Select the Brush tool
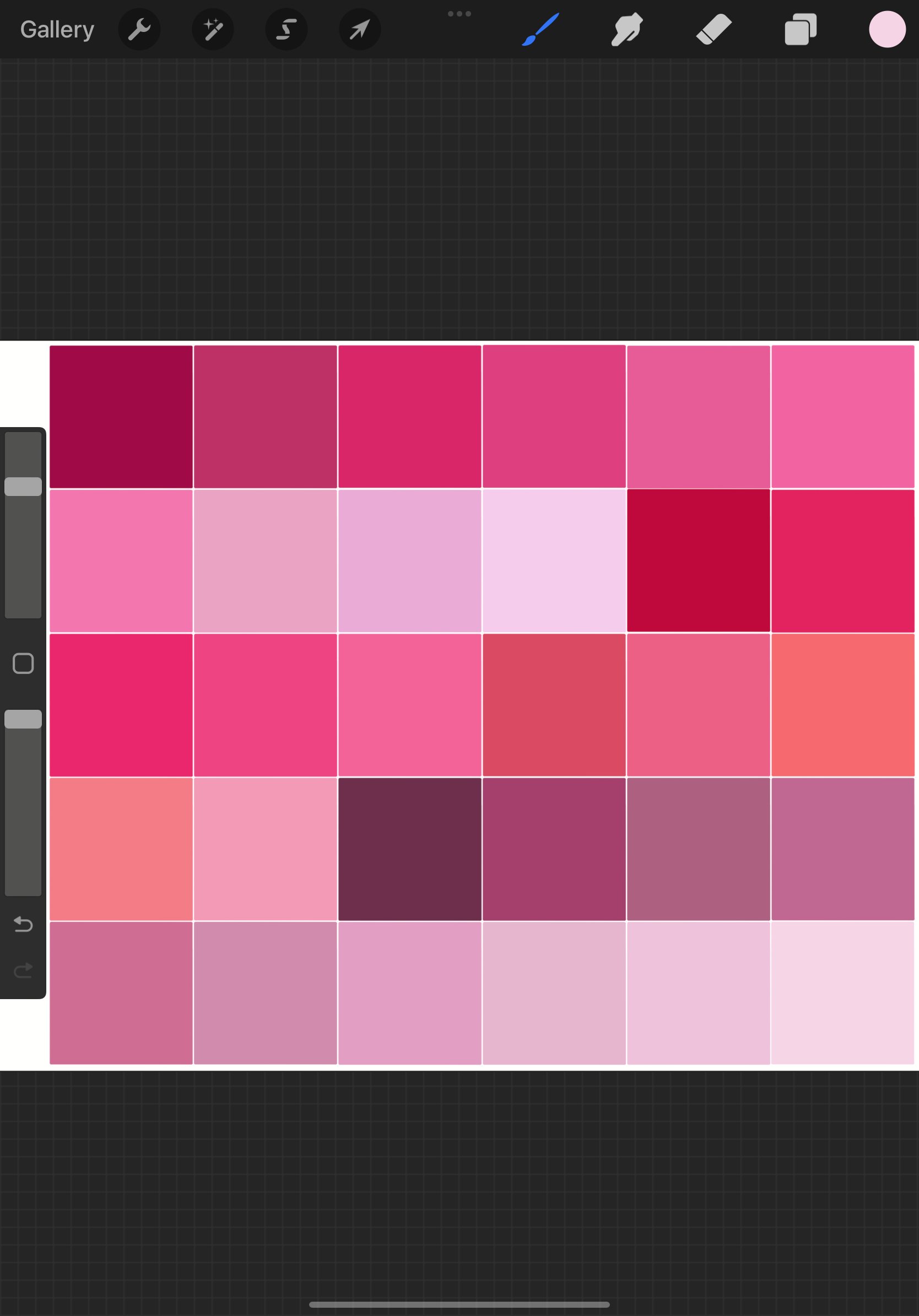This screenshot has width=919, height=1316. (539, 29)
